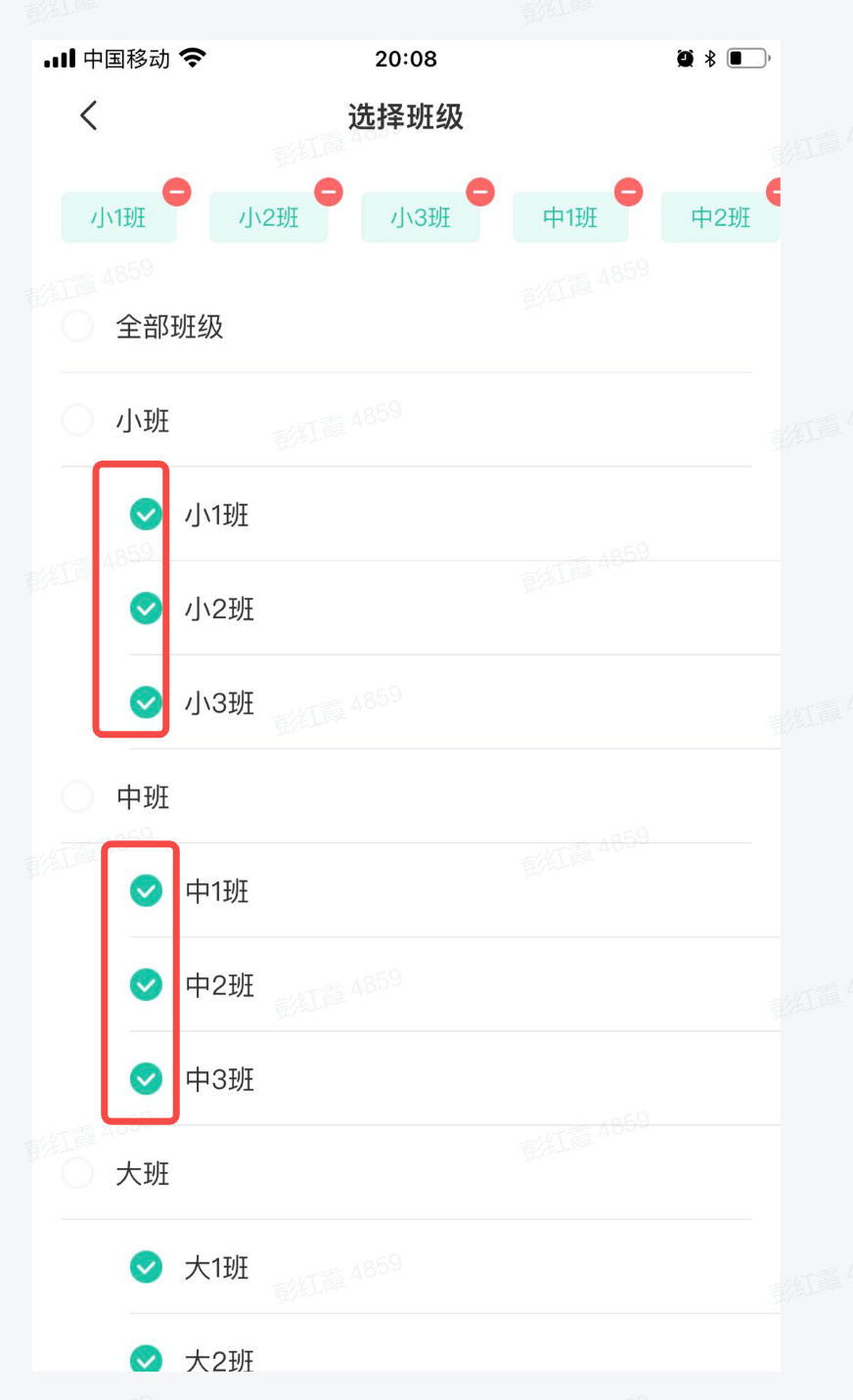Screen dimensions: 853x1400
Task: Tap the alarm clock status icon
Action: (x=685, y=59)
